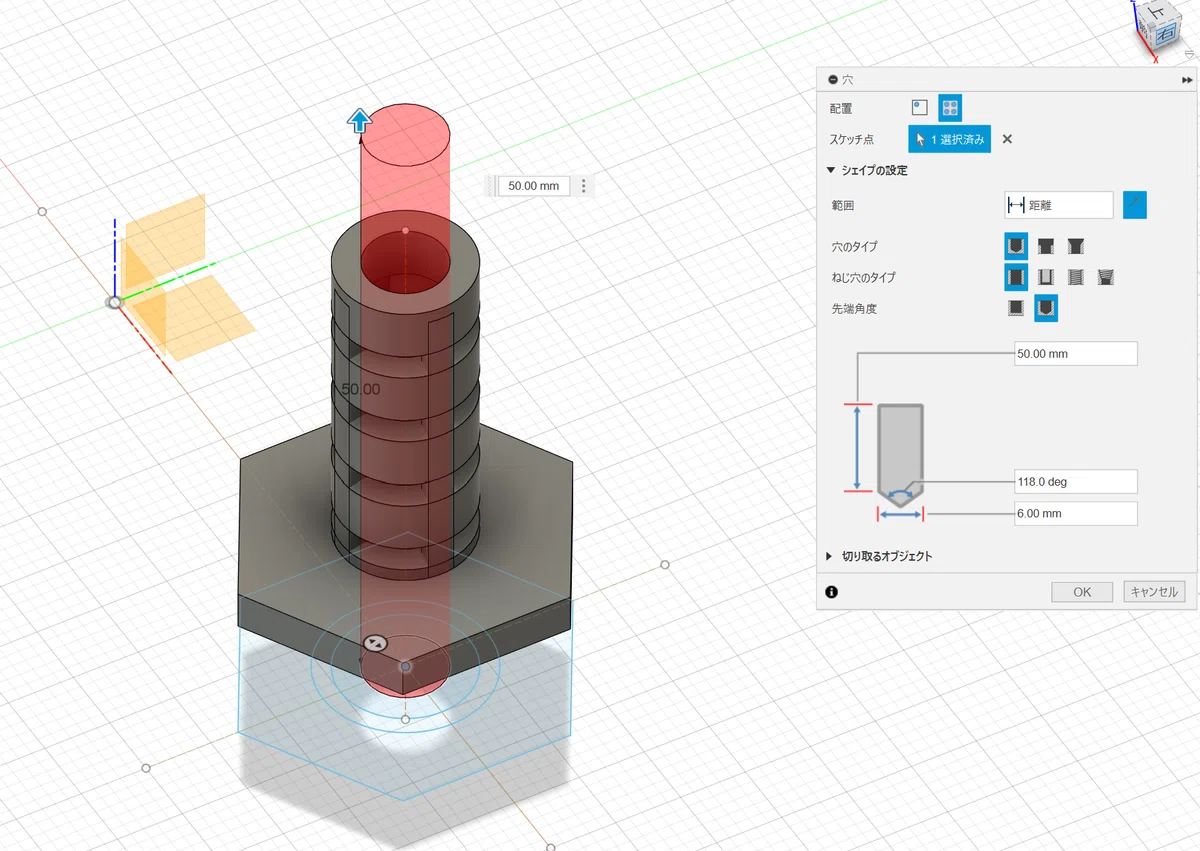Select clearance tap type icon
The width and height of the screenshot is (1200, 851).
[1046, 277]
